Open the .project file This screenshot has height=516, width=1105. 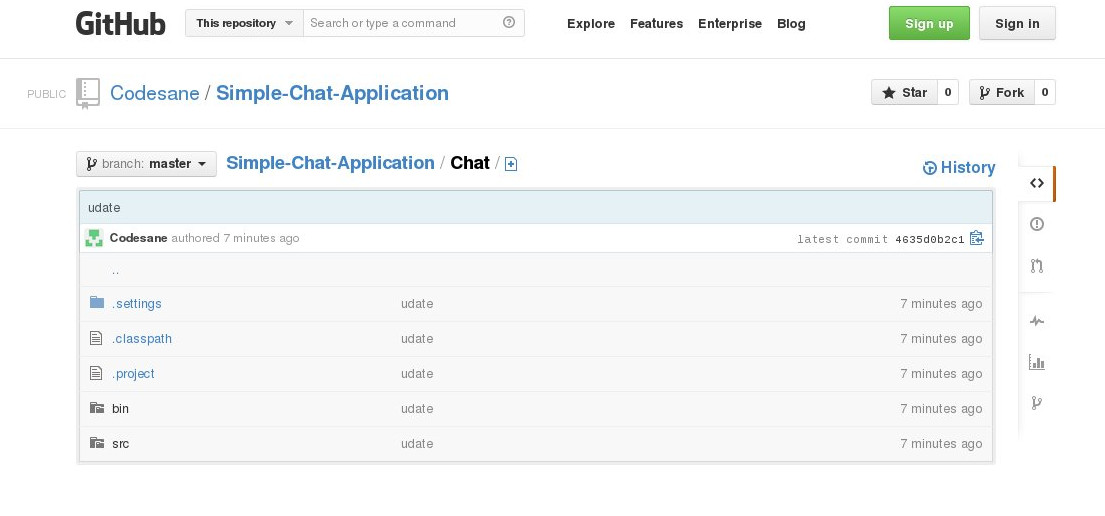(x=133, y=374)
